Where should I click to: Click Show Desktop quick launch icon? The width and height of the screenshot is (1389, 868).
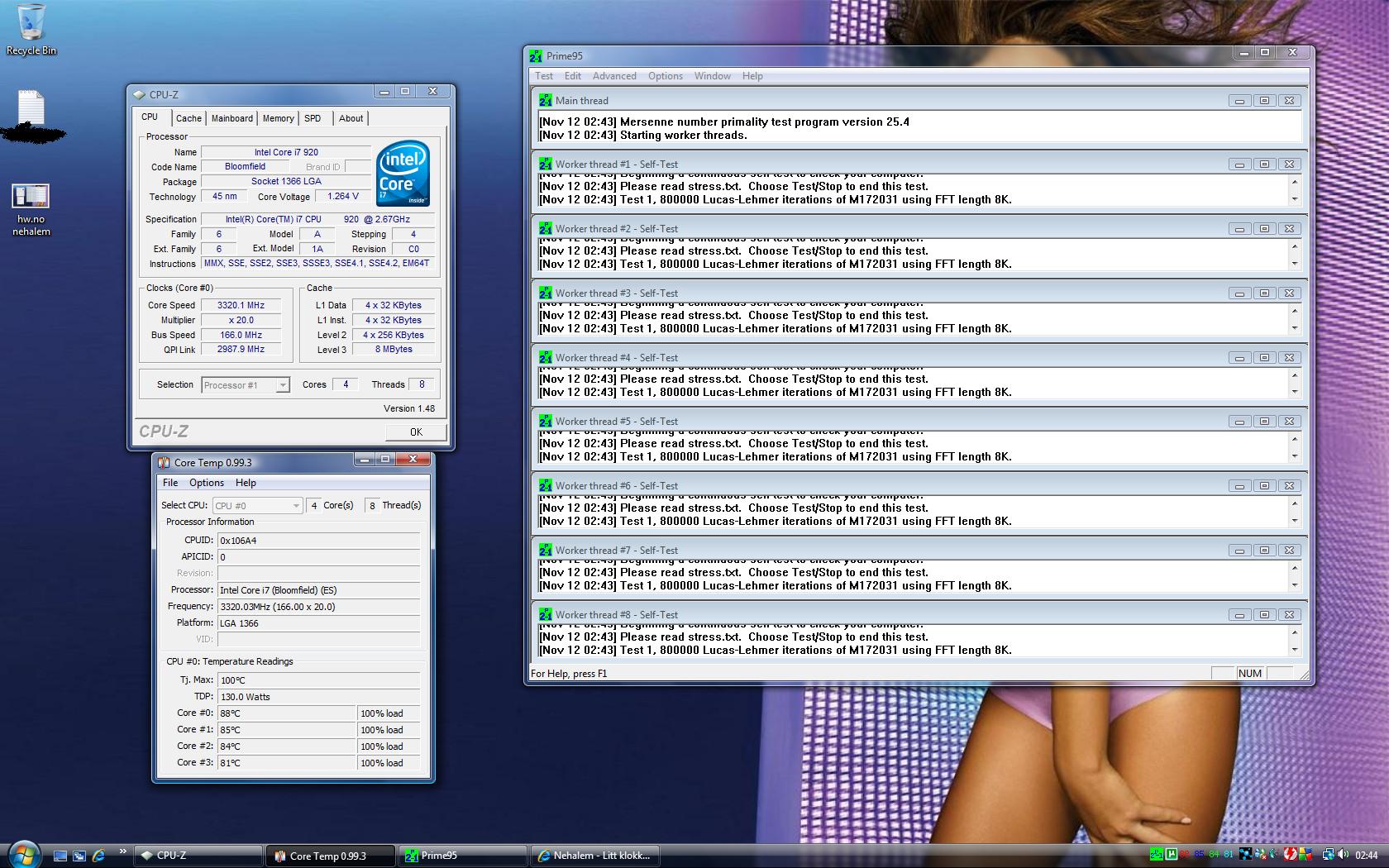click(x=60, y=856)
